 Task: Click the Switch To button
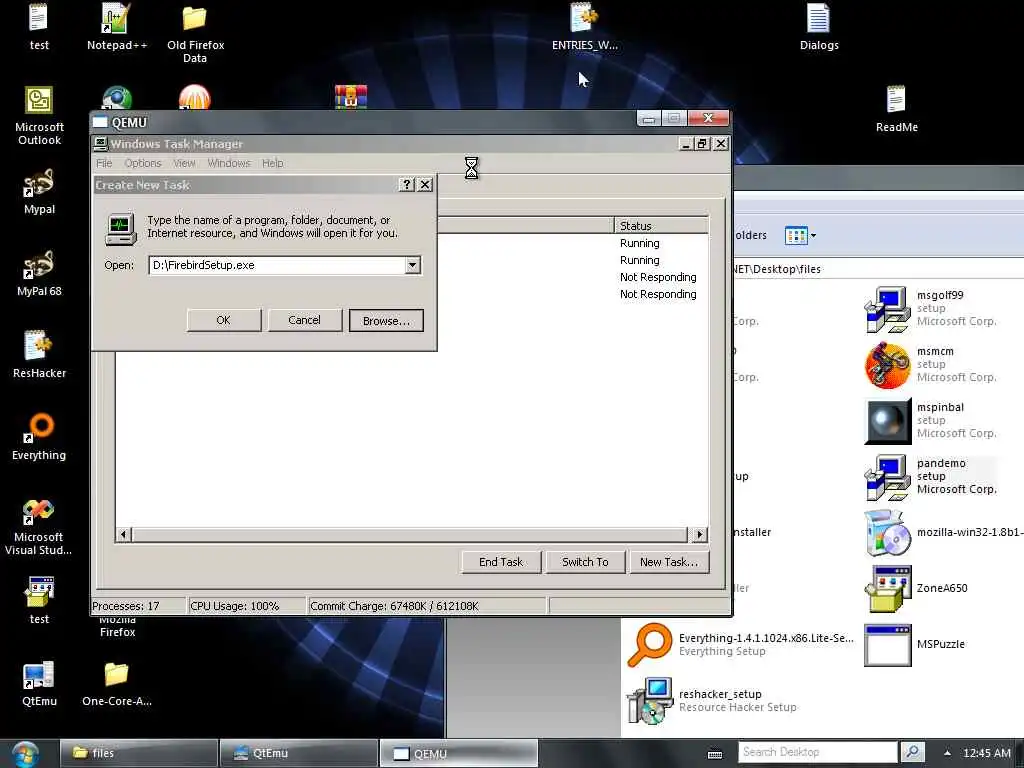585,562
